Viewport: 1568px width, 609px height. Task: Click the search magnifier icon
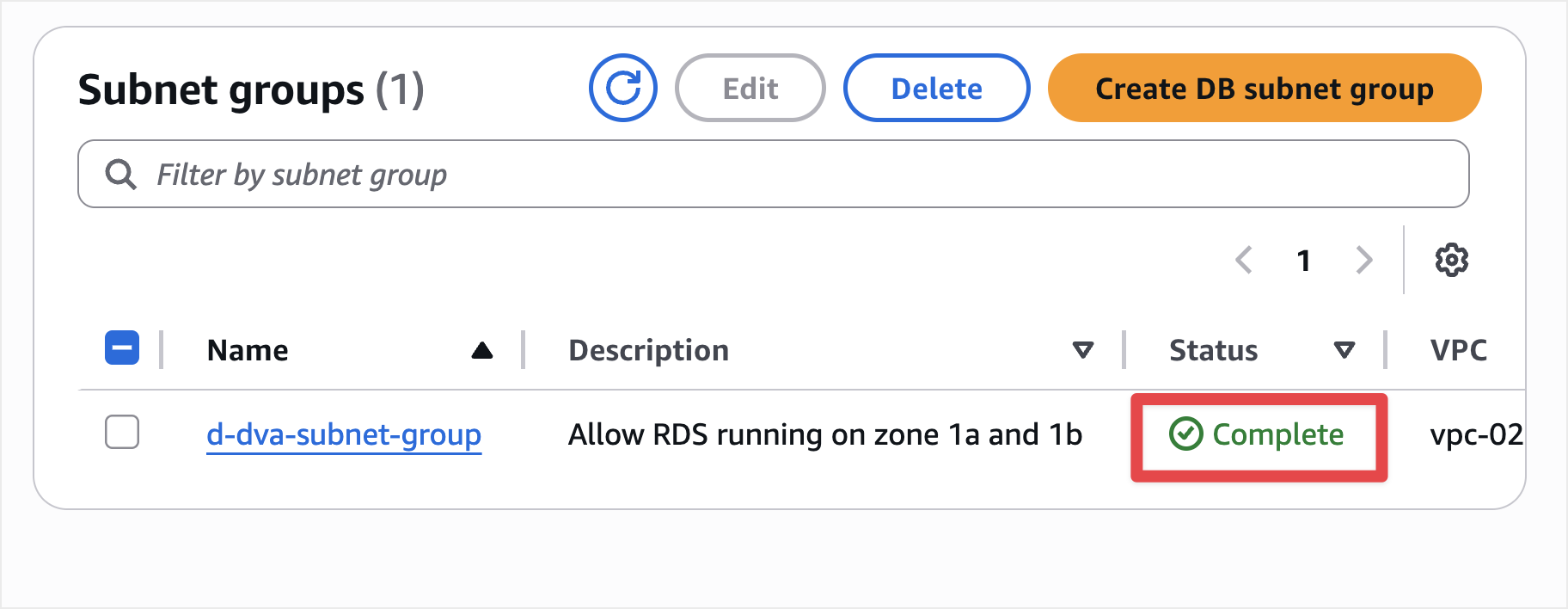(x=120, y=175)
